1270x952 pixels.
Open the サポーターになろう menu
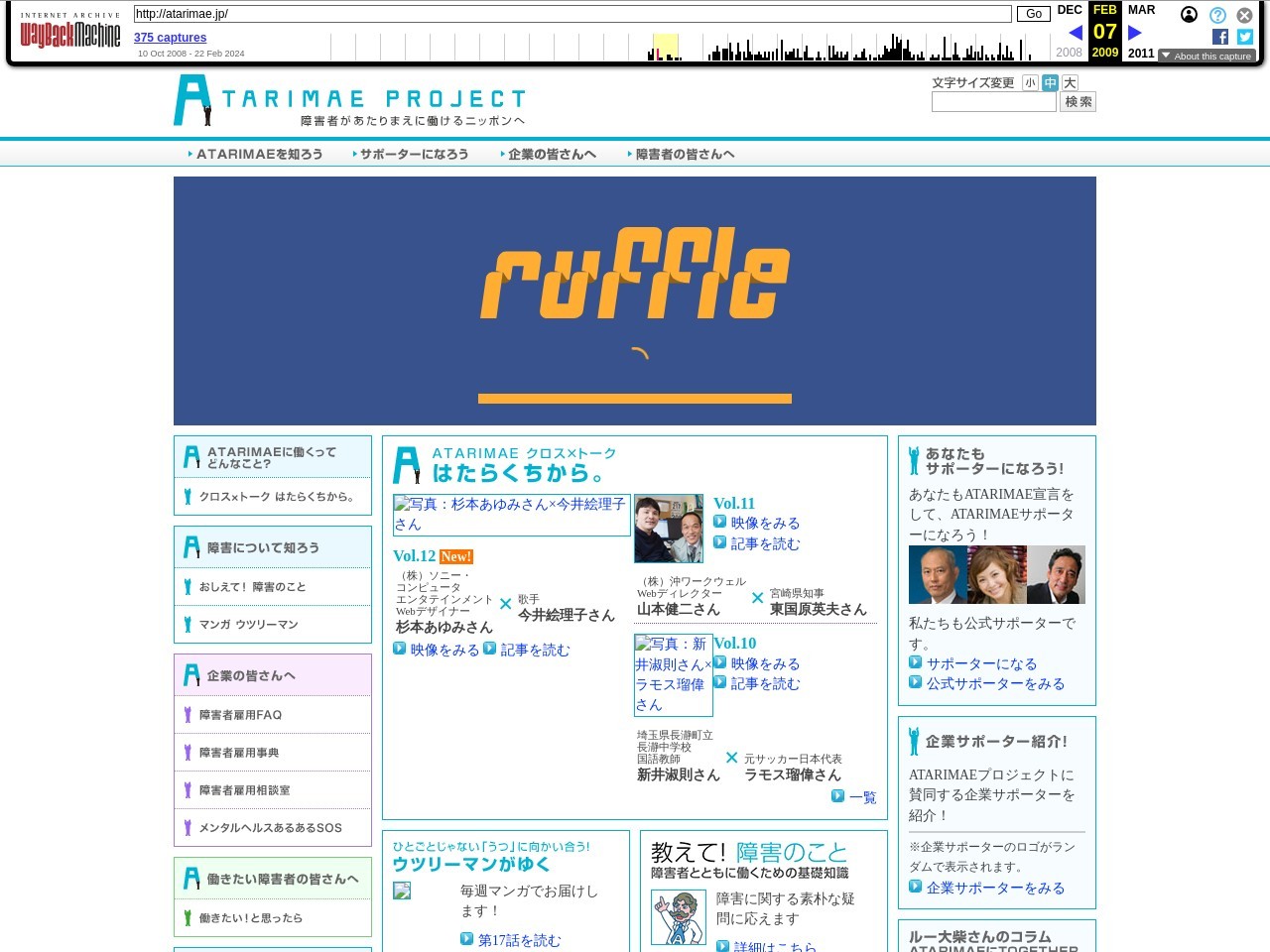coord(411,155)
